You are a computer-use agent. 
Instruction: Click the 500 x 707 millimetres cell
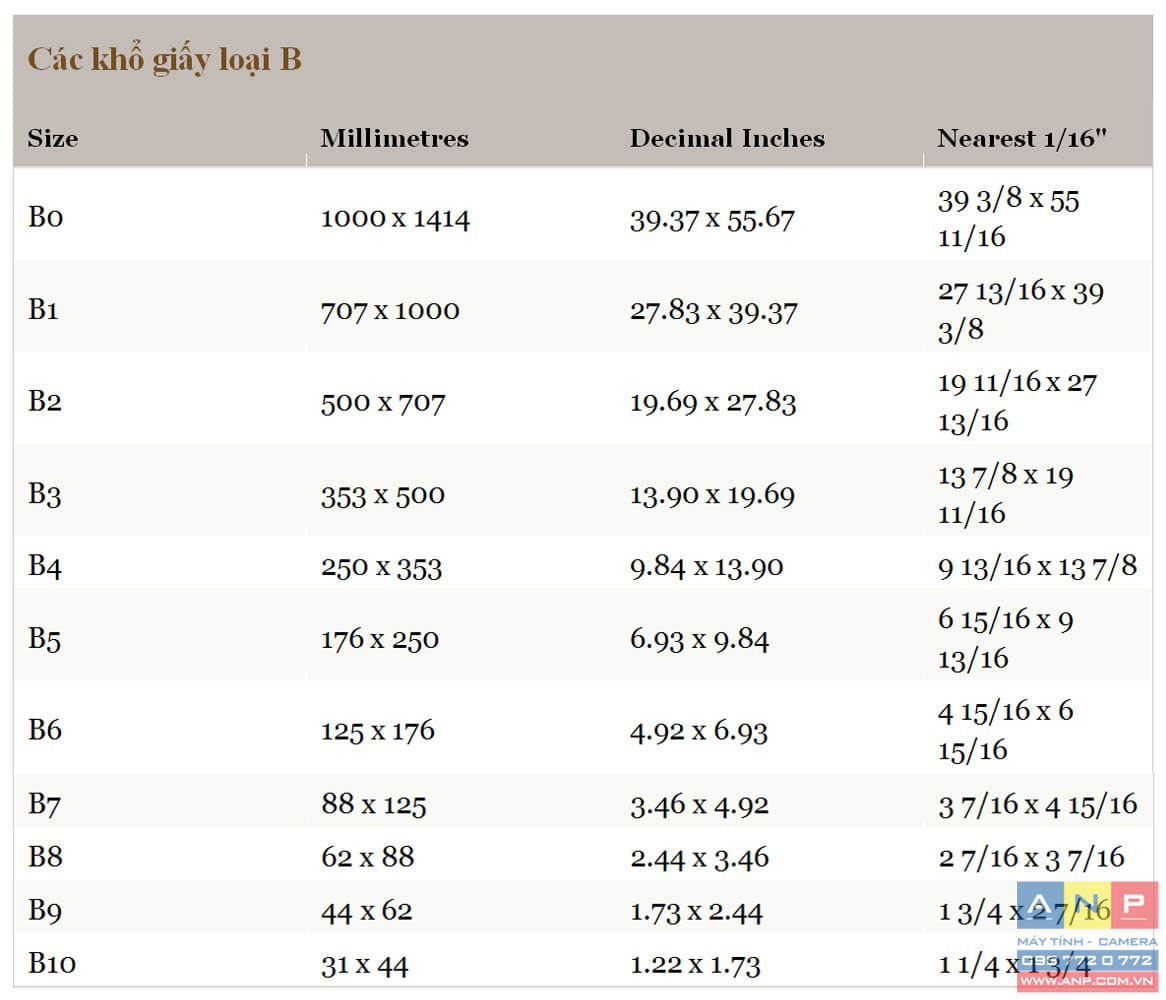(383, 403)
